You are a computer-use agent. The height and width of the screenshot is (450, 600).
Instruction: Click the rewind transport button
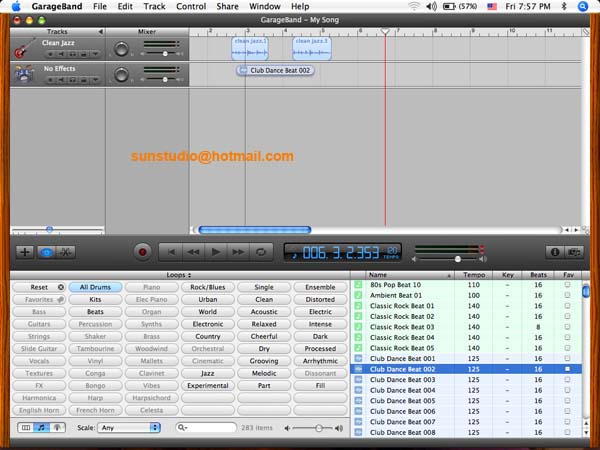pyautogui.click(x=194, y=252)
